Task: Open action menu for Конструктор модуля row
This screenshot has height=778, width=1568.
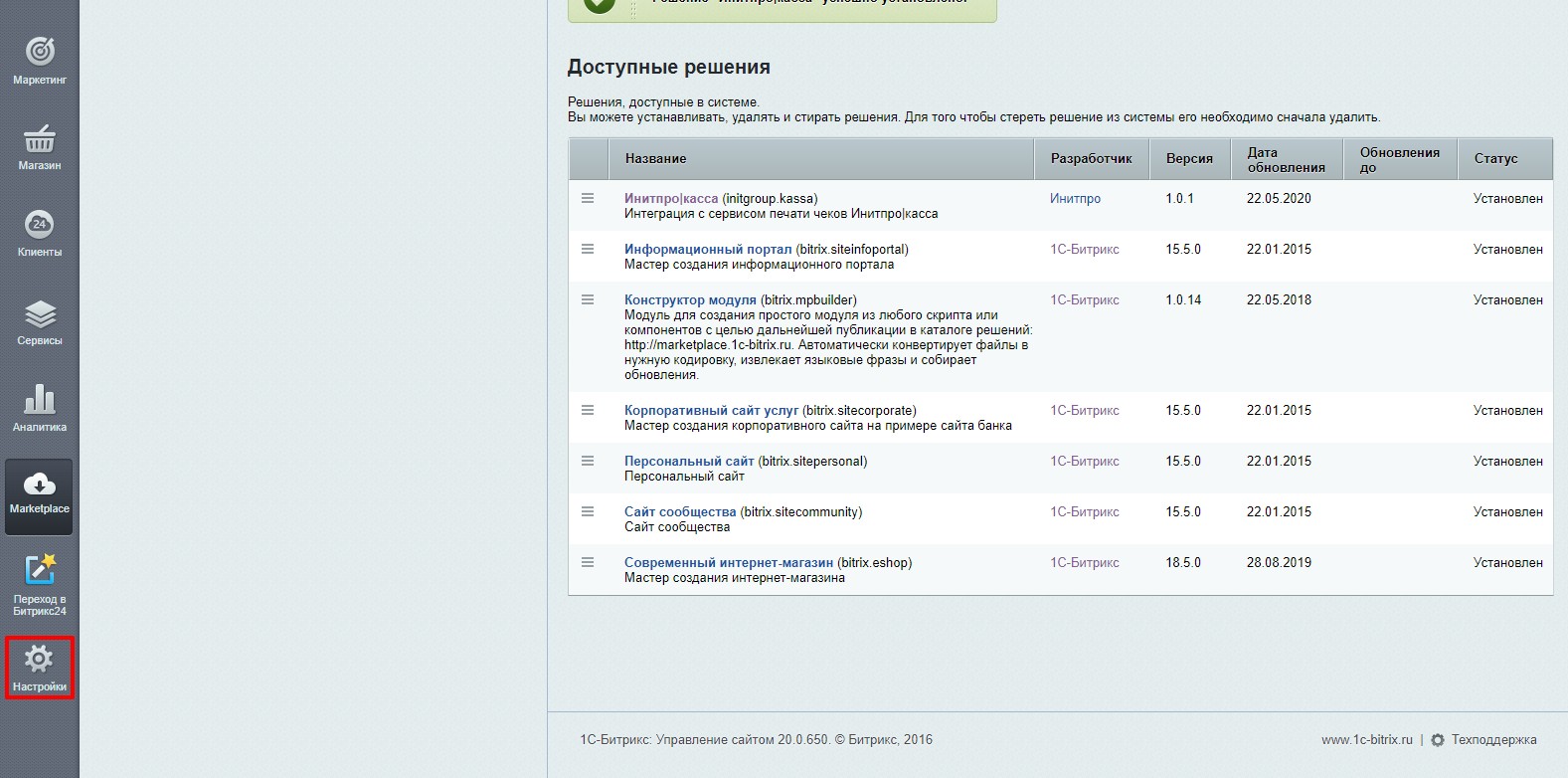Action: pyautogui.click(x=588, y=299)
